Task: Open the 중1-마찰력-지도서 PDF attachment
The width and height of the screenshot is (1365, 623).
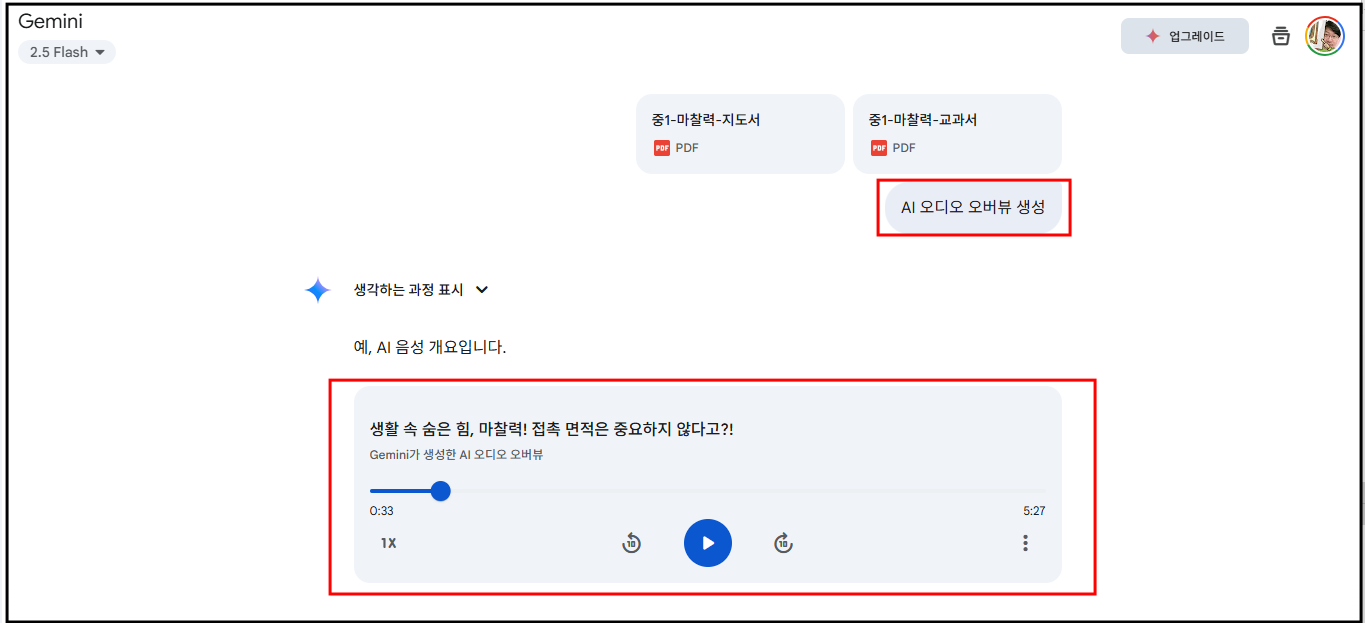Action: 740,134
